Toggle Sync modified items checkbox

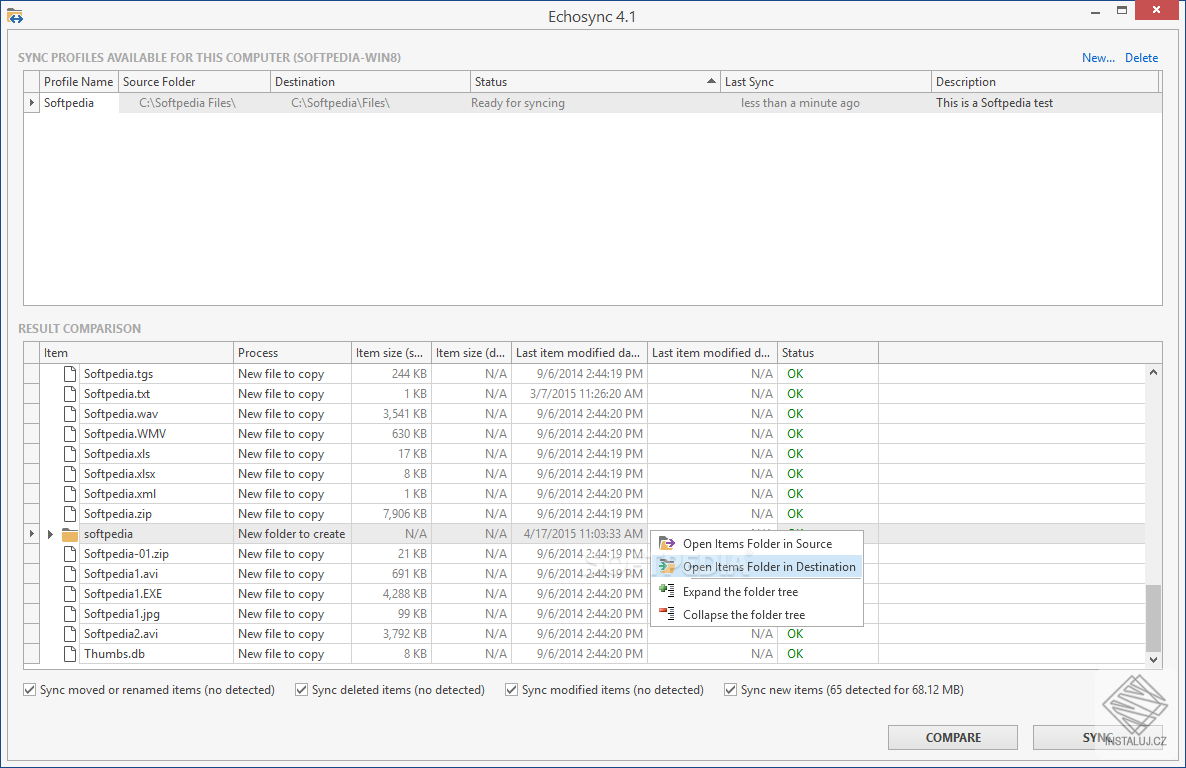[511, 689]
